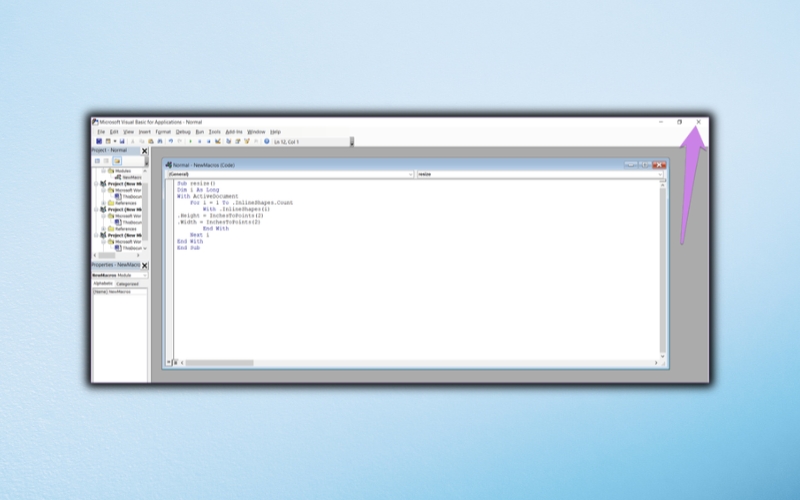Click the Project Explorer toolbar icon
Screen dimensions: 800x500
(x=229, y=141)
